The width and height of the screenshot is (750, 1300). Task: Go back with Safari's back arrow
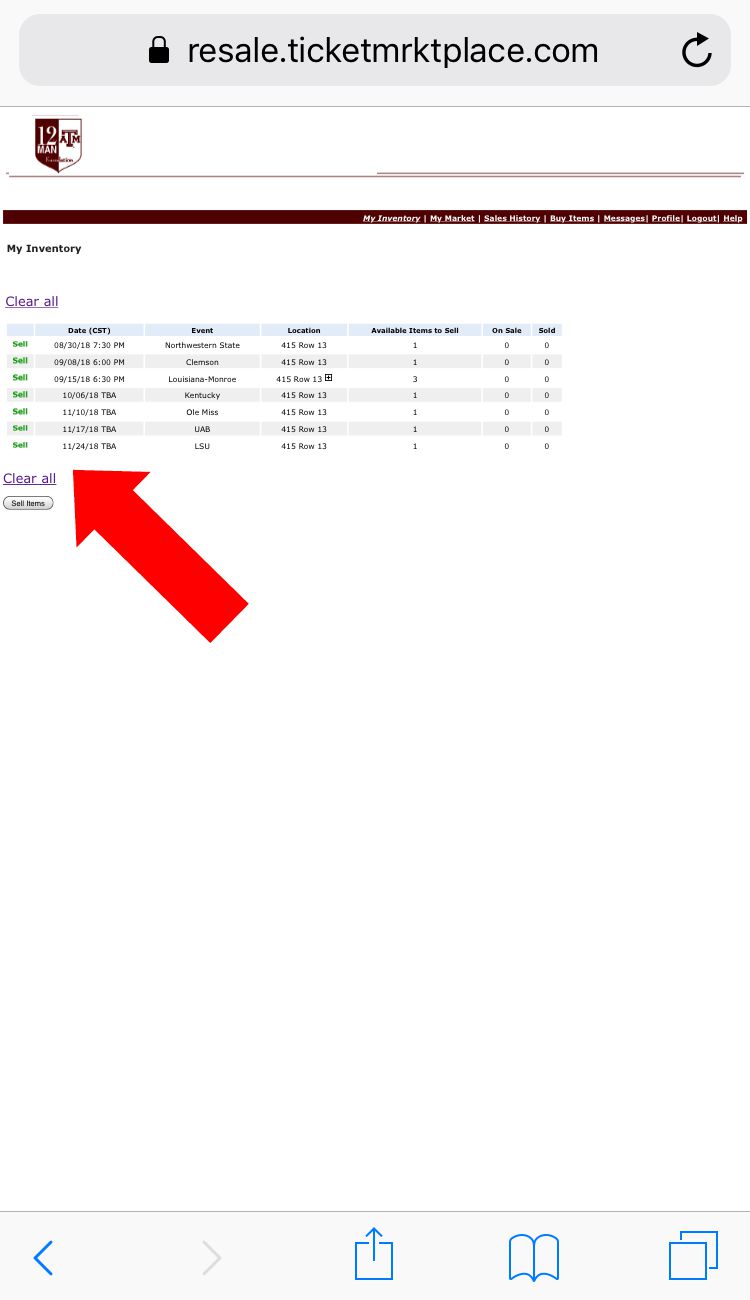click(x=43, y=1257)
